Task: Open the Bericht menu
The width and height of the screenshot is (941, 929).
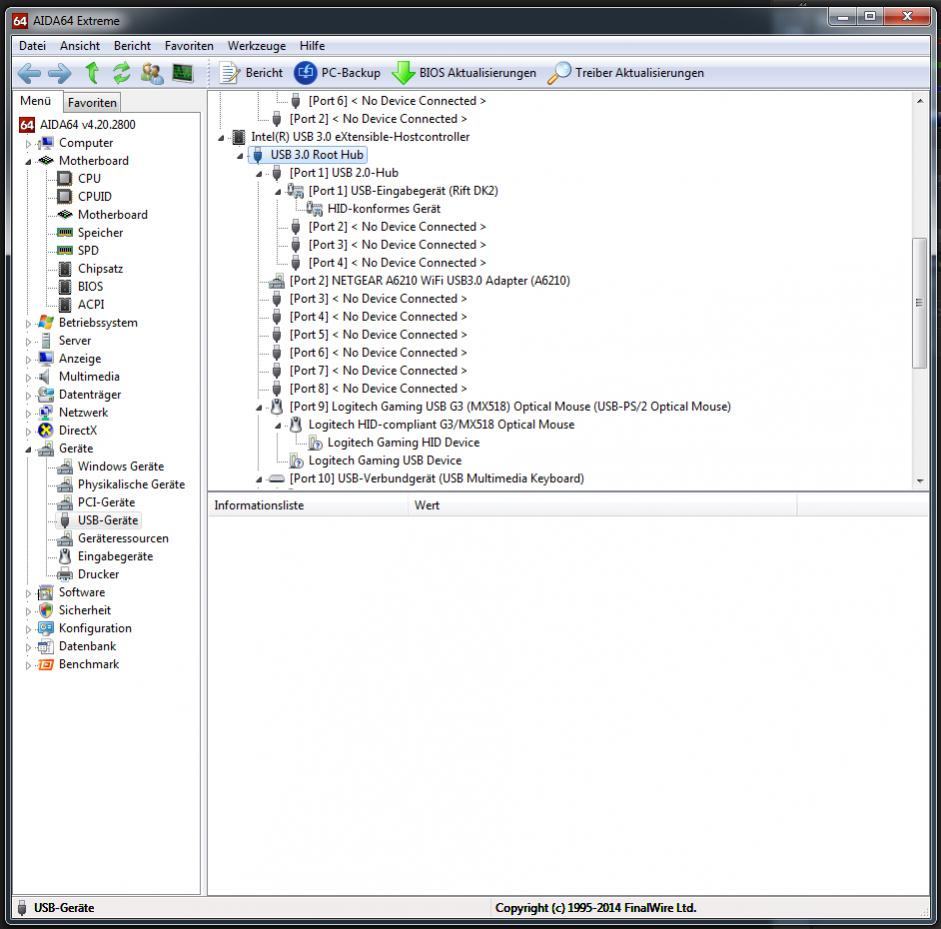Action: pyautogui.click(x=132, y=46)
